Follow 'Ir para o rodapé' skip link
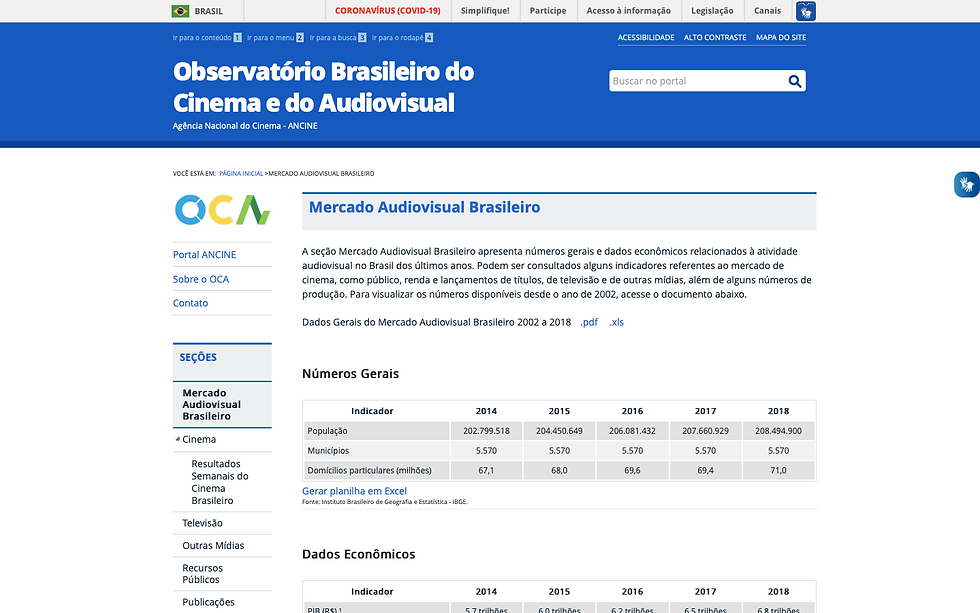980x613 pixels. 402,37
